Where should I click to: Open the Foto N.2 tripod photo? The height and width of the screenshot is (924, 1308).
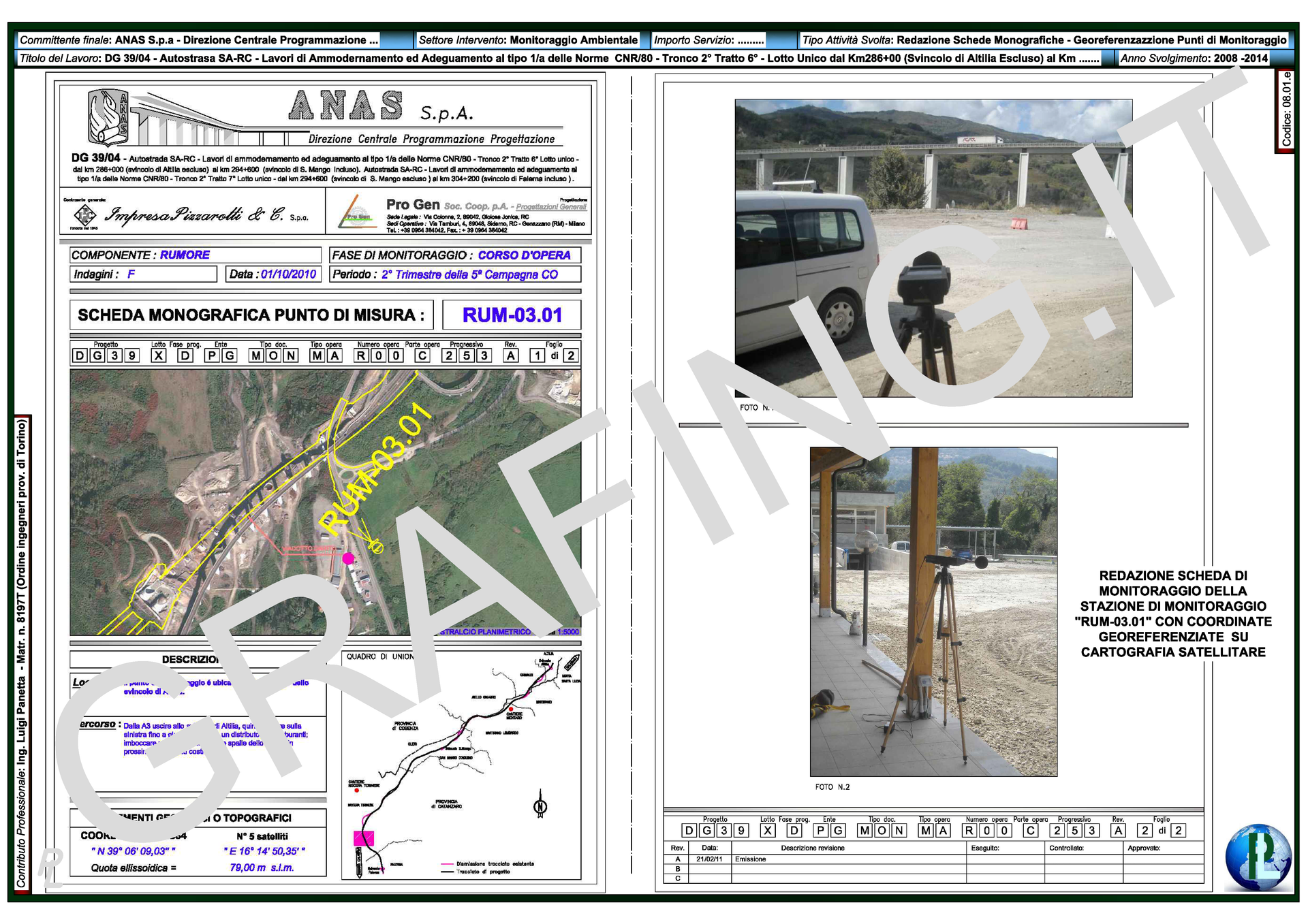(933, 611)
